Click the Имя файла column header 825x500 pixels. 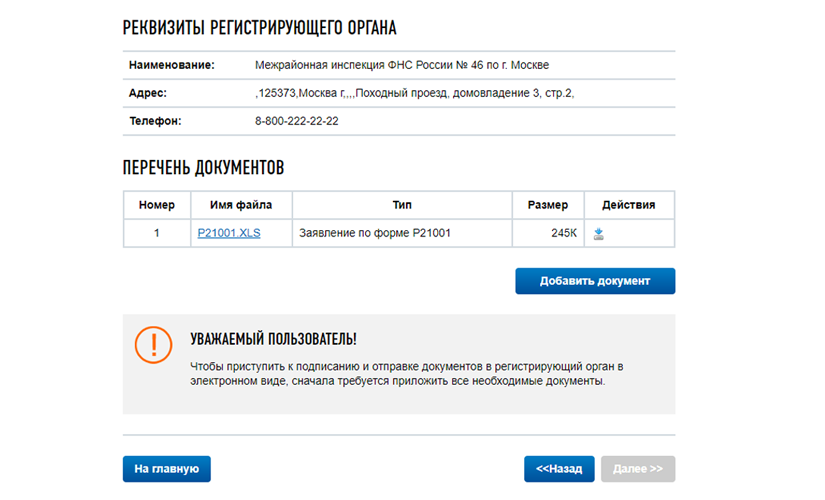click(x=241, y=205)
